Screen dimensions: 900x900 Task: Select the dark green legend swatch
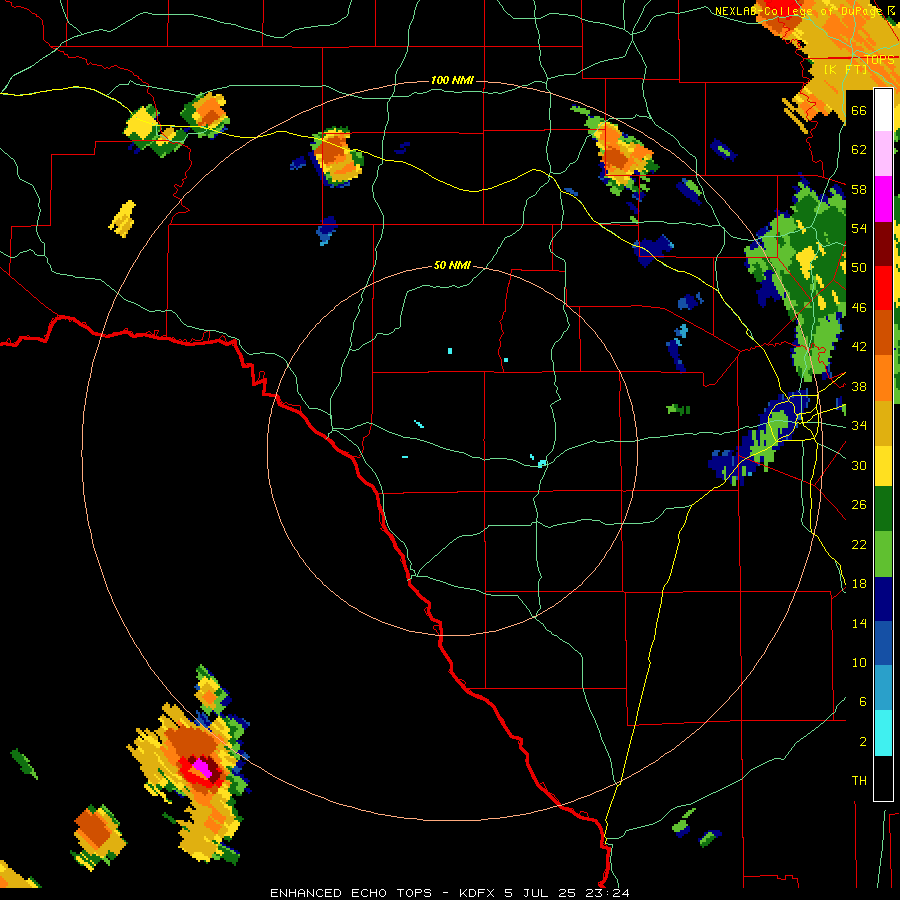[x=883, y=509]
